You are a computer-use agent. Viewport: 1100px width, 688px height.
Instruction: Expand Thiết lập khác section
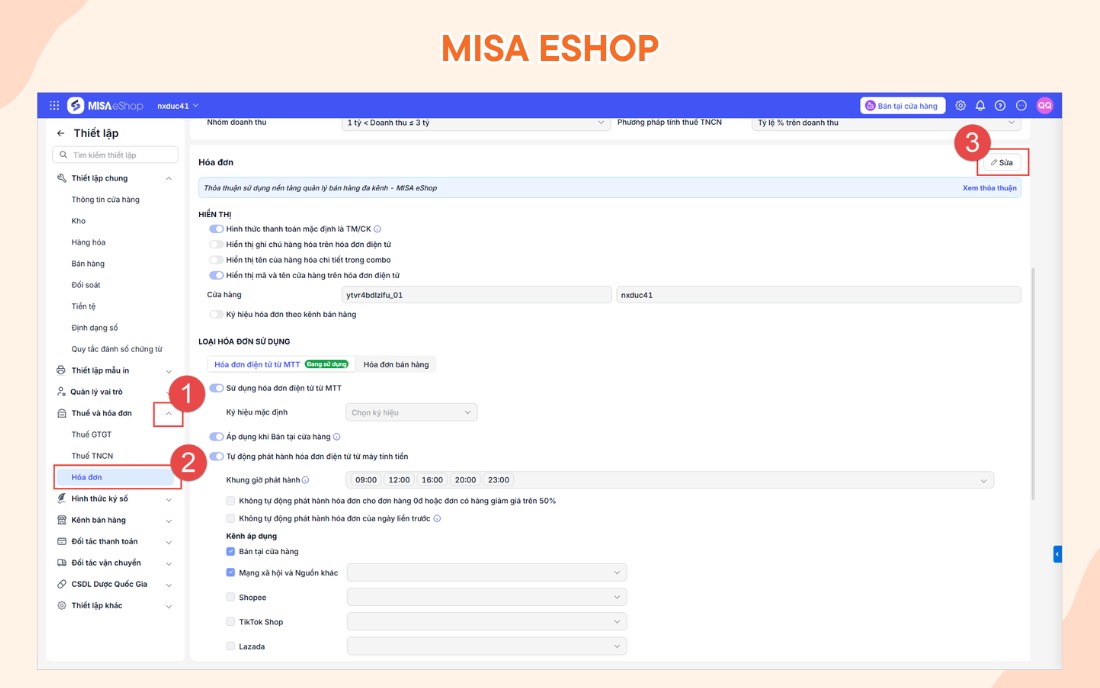169,606
